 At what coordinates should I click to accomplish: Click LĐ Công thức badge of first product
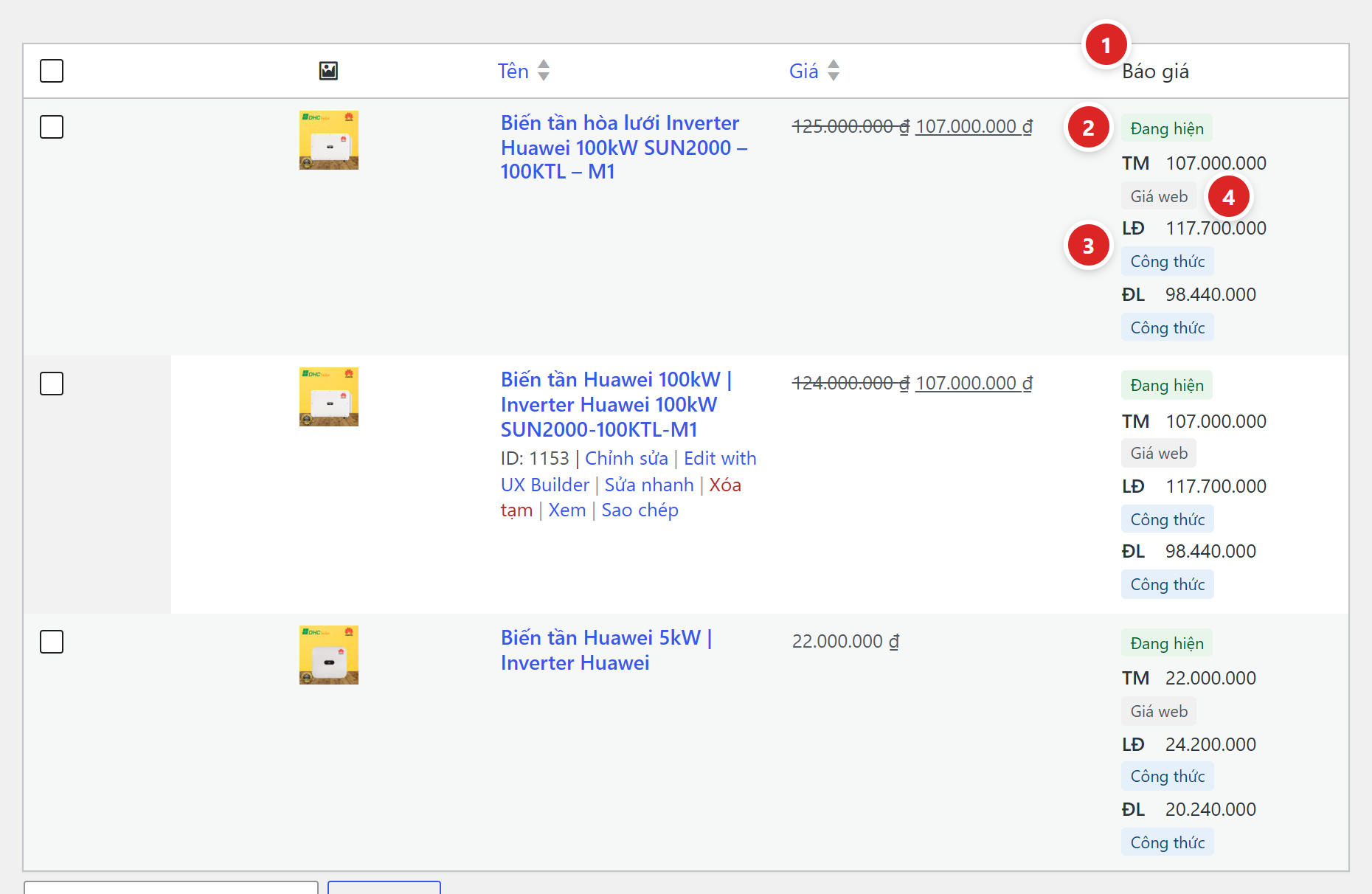[x=1168, y=262]
